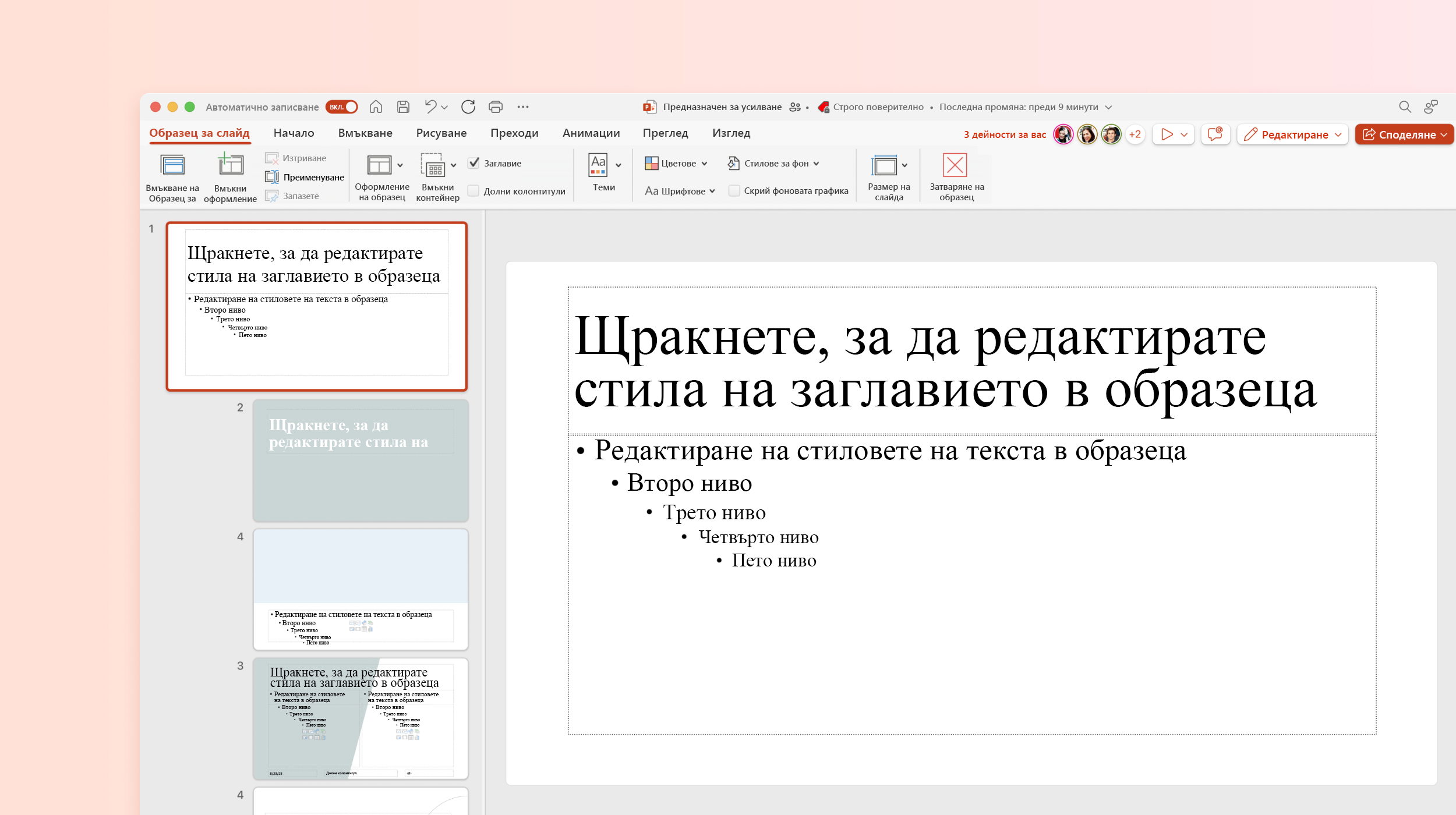Image resolution: width=1456 pixels, height=815 pixels.
Task: Expand the slideshow play options arrow
Action: click(1184, 134)
